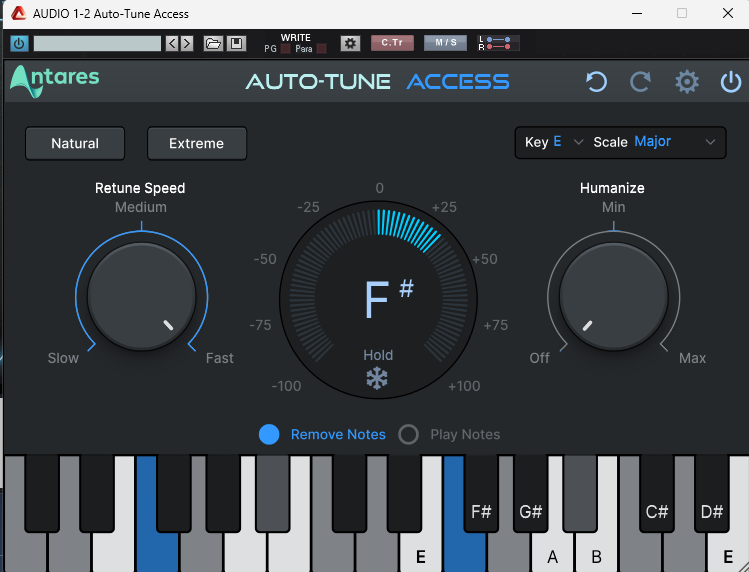Screen dimensions: 749x572
Task: Undo the last change in Auto-Tune
Action: tap(596, 82)
